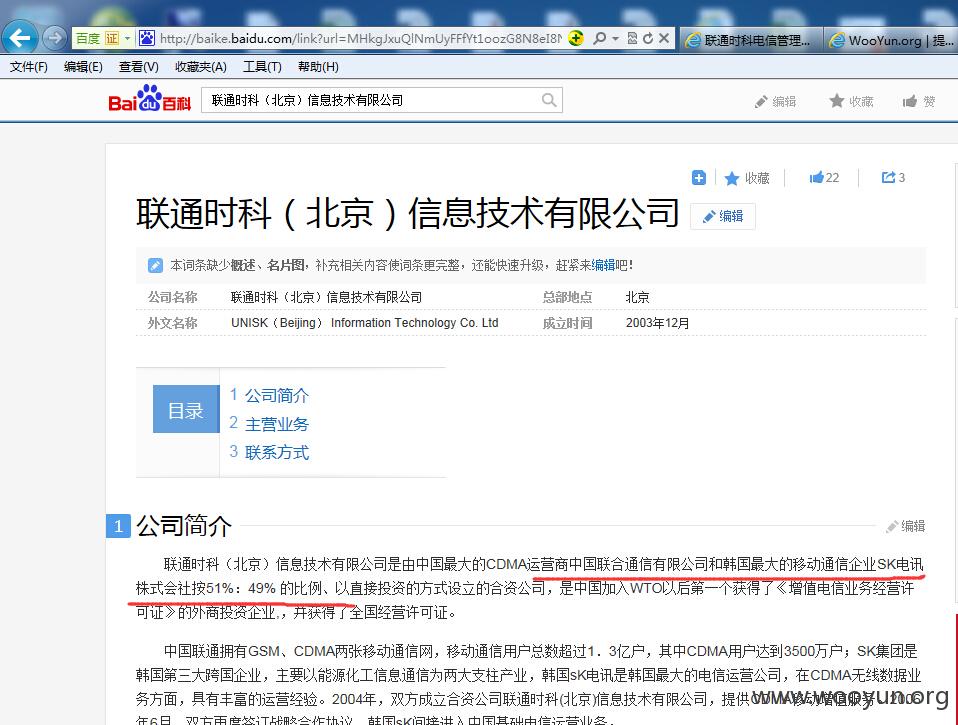Viewport: 958px width, 725px height.
Task: Click the 编辑 button beside the title
Action: point(723,216)
